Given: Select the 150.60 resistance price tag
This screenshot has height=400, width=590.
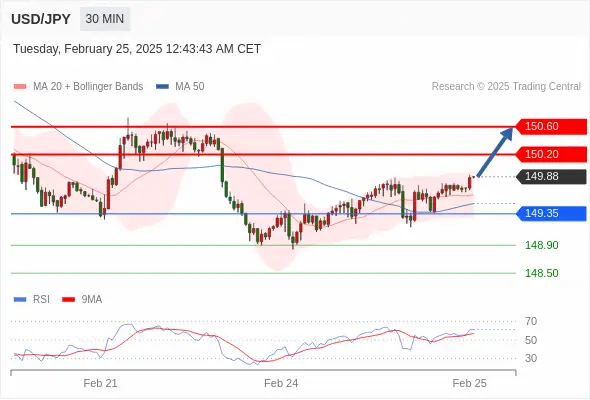Looking at the screenshot, I should [551, 126].
